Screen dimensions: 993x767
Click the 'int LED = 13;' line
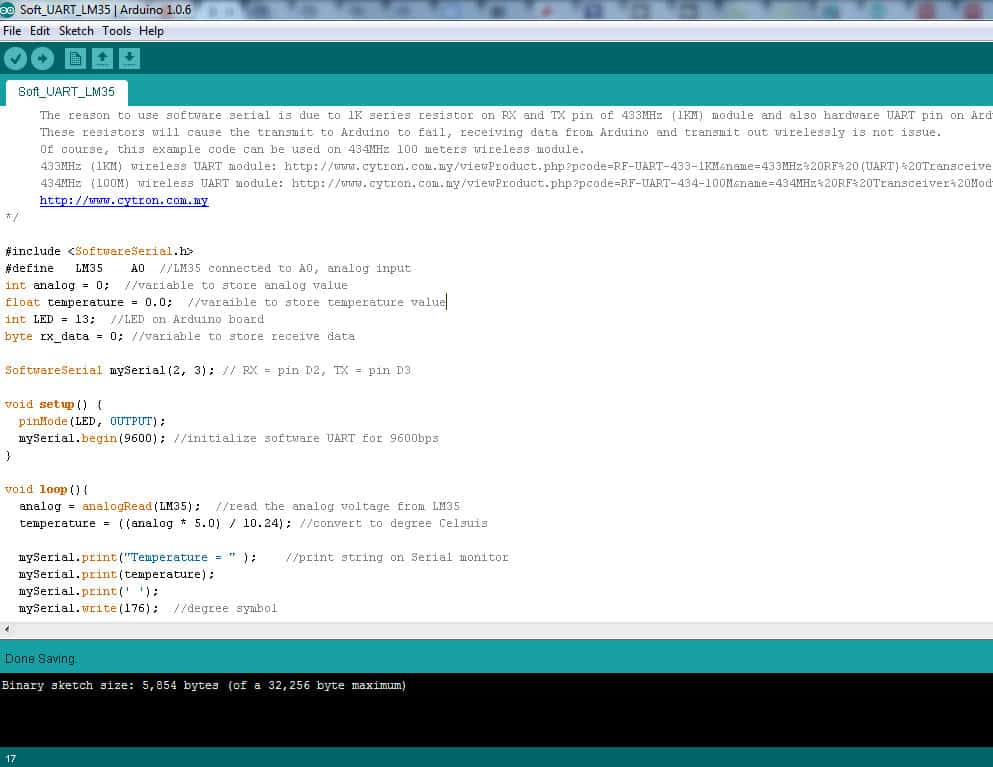pyautogui.click(x=134, y=320)
